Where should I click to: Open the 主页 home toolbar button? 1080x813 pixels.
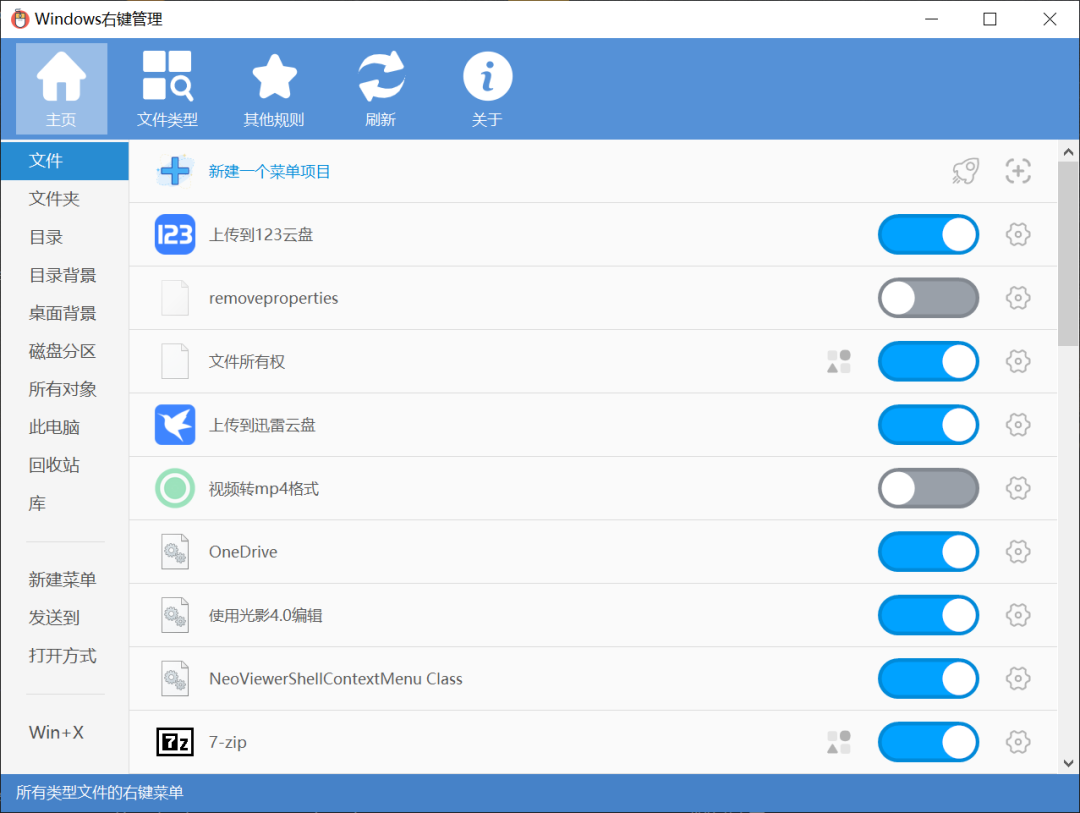coord(61,88)
